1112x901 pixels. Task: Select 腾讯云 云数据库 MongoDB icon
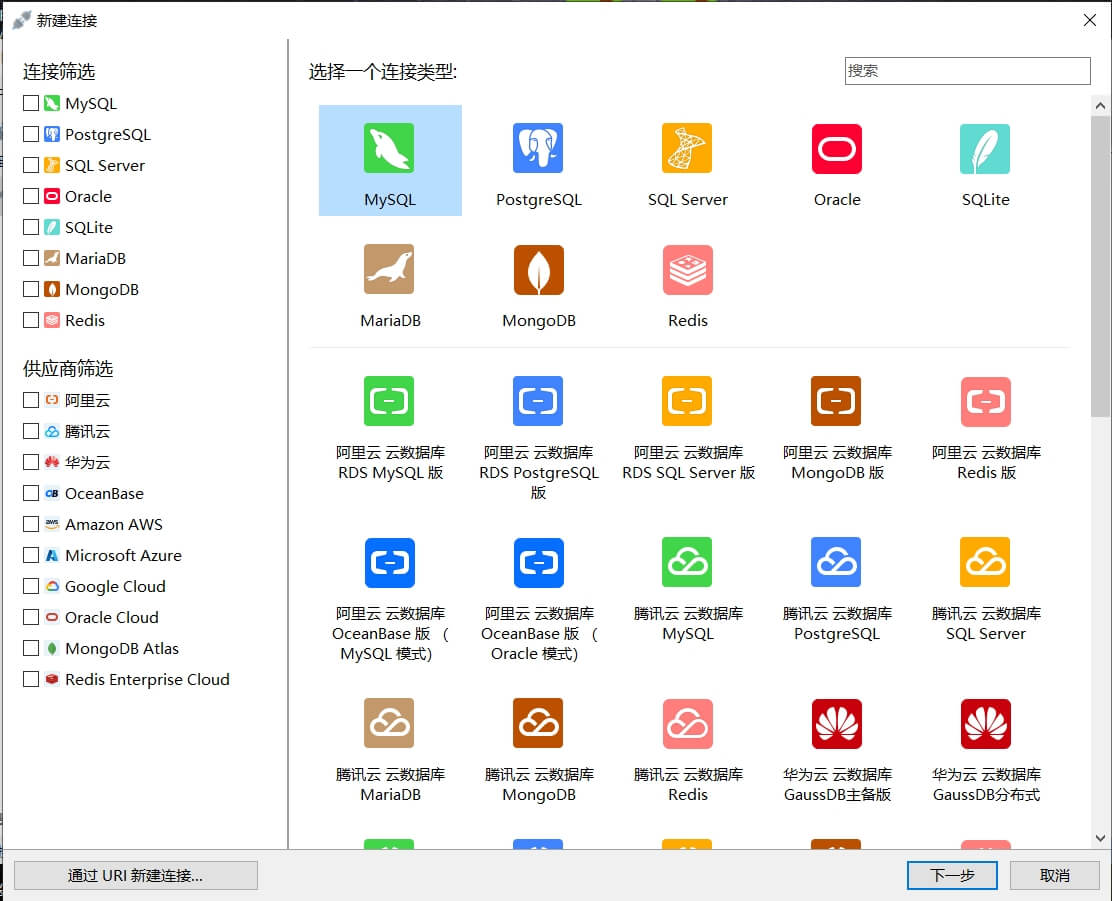(x=538, y=724)
